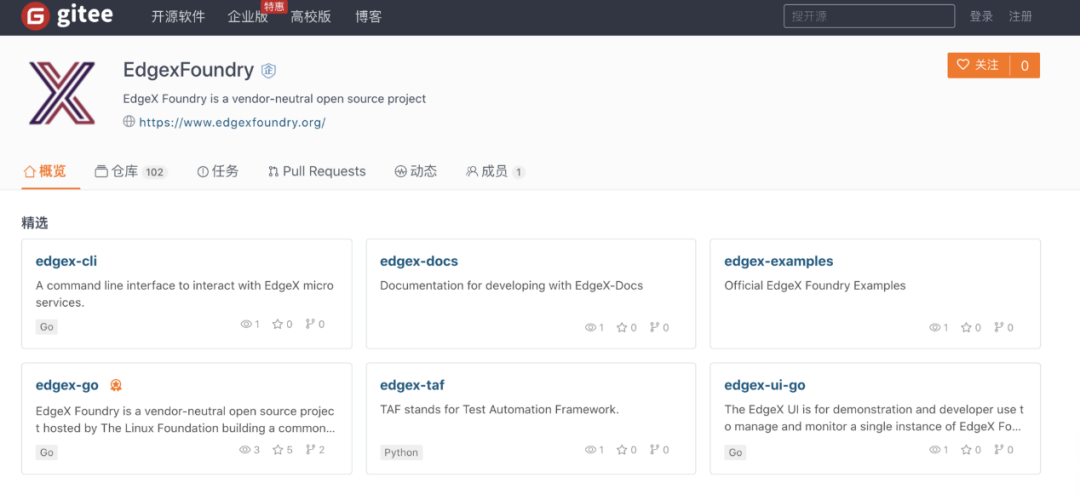1080x495 pixels.
Task: Click the 关注 follow button
Action: coord(978,65)
